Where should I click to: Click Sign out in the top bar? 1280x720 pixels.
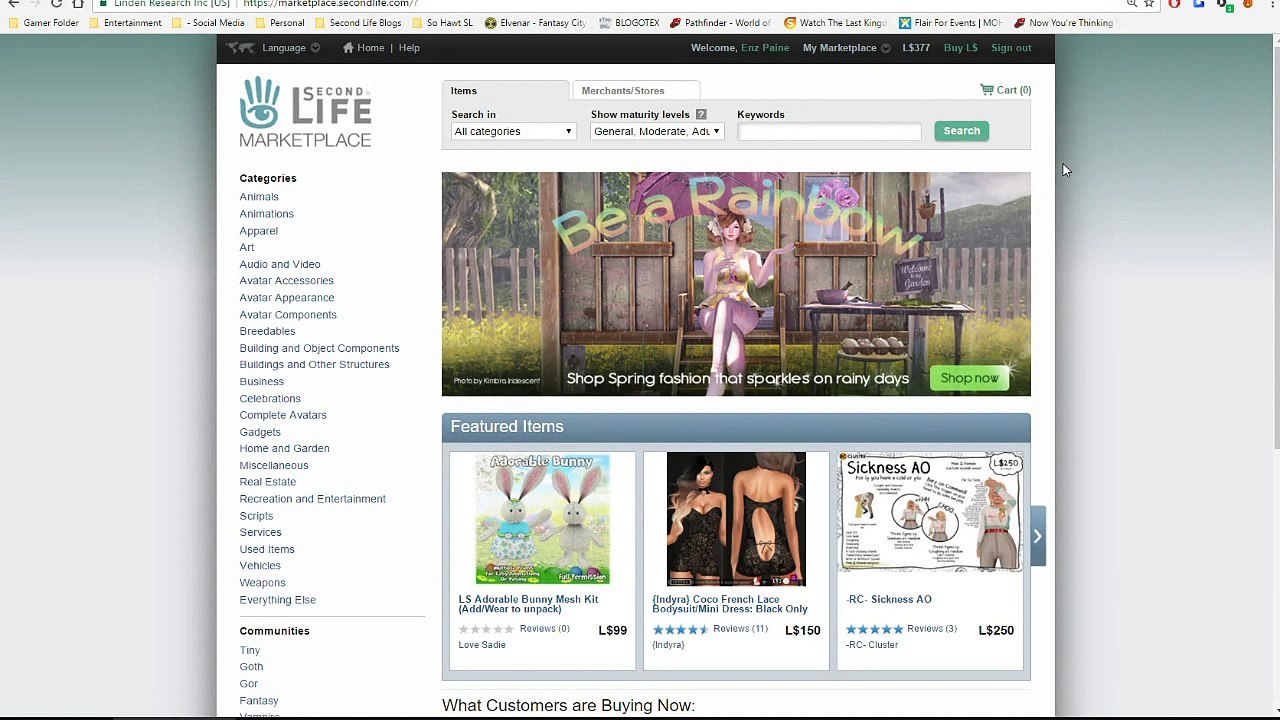pos(1011,48)
